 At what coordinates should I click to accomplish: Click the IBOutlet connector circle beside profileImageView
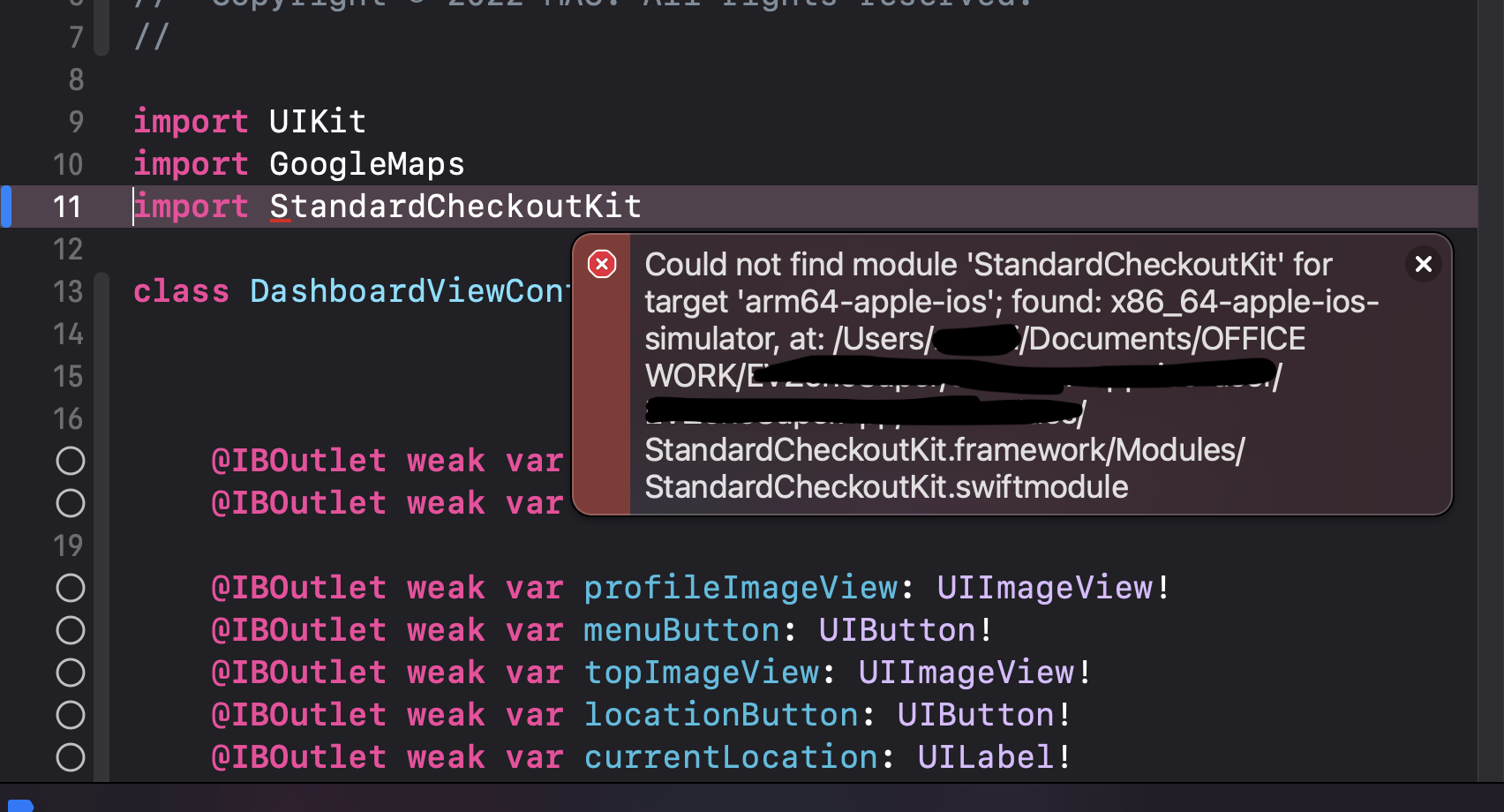click(71, 588)
